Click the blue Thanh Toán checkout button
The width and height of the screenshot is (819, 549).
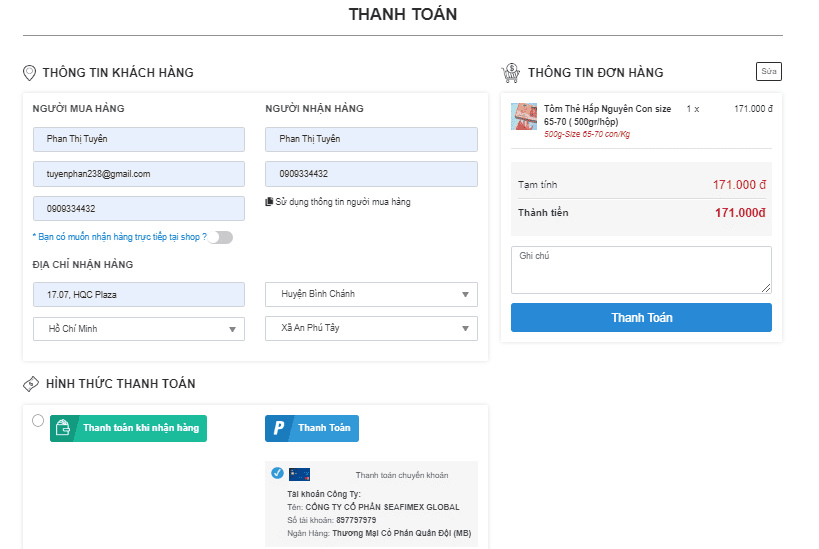pyautogui.click(x=641, y=318)
